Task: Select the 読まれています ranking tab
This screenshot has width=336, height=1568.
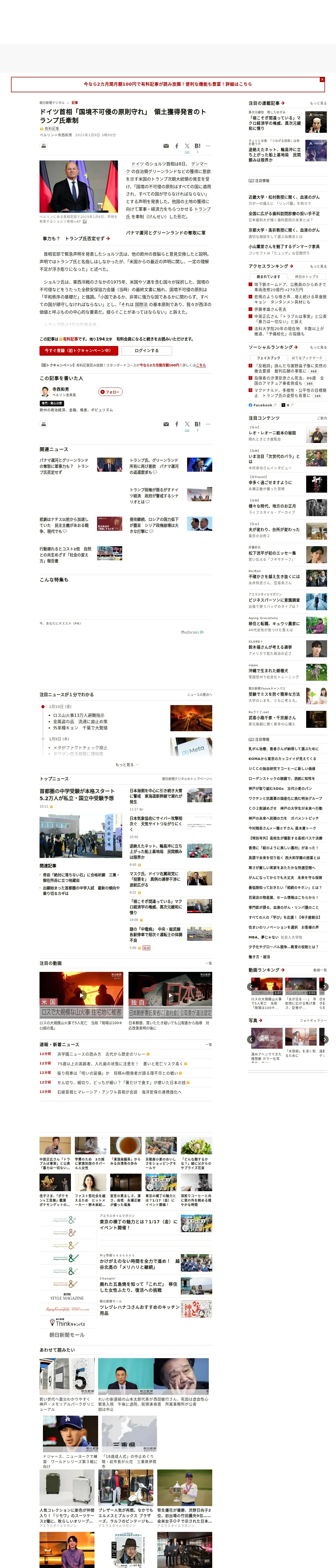Action: [268, 276]
